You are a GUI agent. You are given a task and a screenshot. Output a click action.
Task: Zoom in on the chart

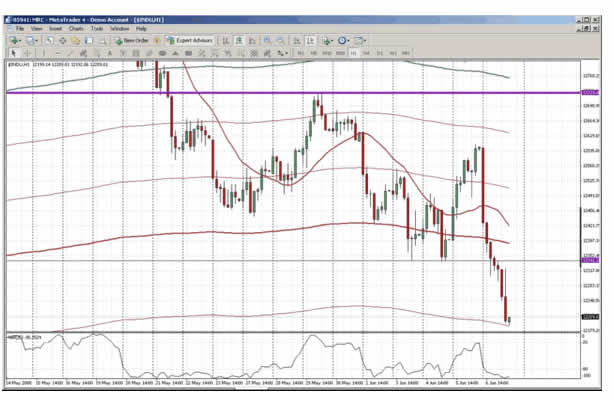(x=267, y=40)
